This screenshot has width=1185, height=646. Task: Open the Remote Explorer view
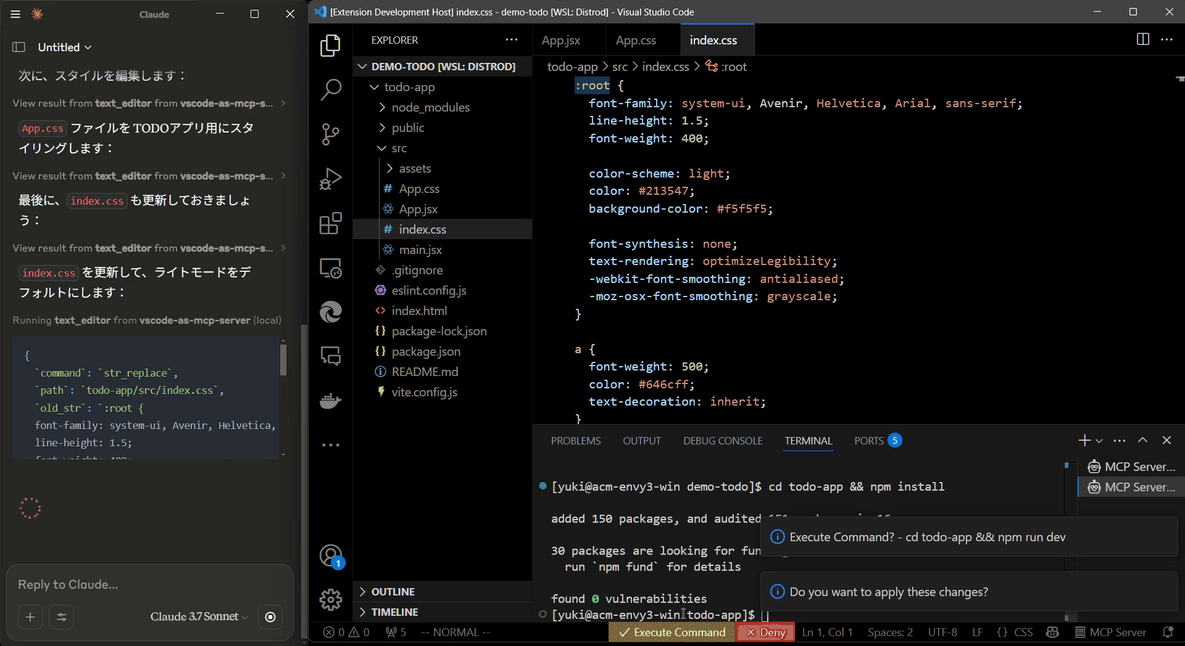point(330,268)
